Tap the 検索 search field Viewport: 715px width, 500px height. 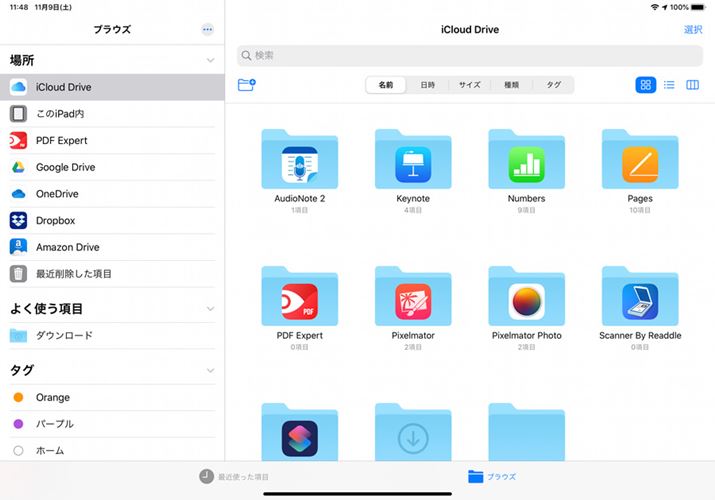coord(470,55)
